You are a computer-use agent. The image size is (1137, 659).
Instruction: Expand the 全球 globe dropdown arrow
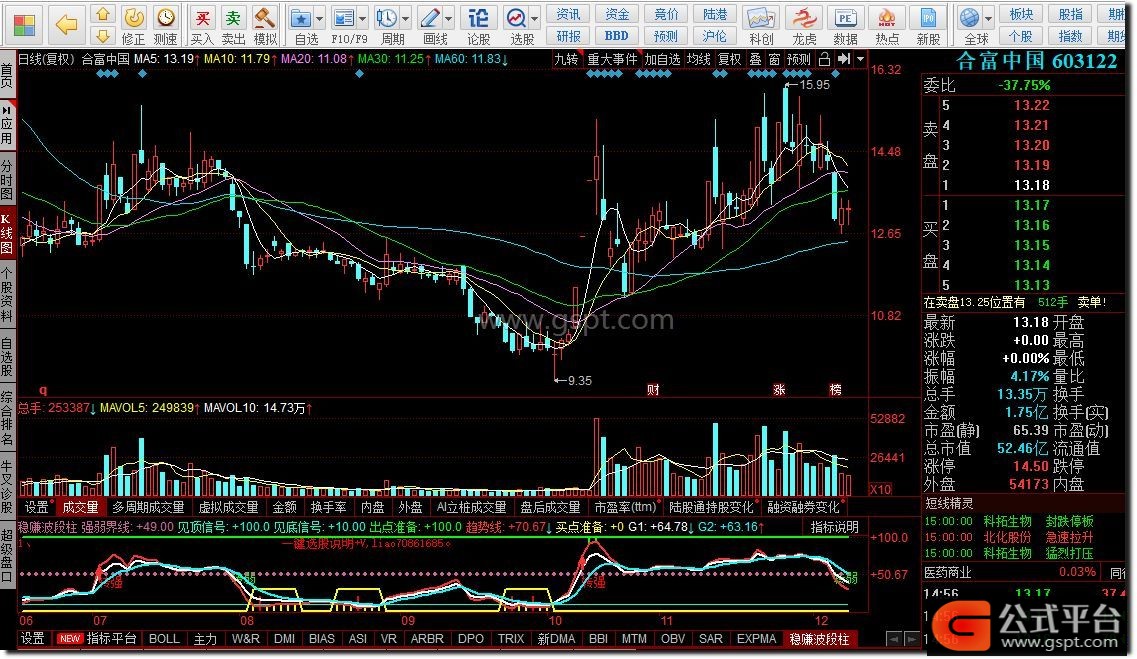(x=988, y=19)
